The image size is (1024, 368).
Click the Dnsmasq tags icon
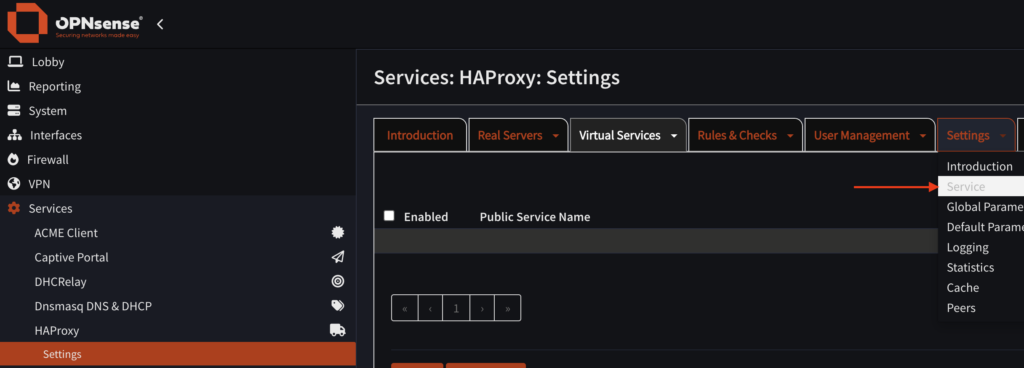point(338,306)
